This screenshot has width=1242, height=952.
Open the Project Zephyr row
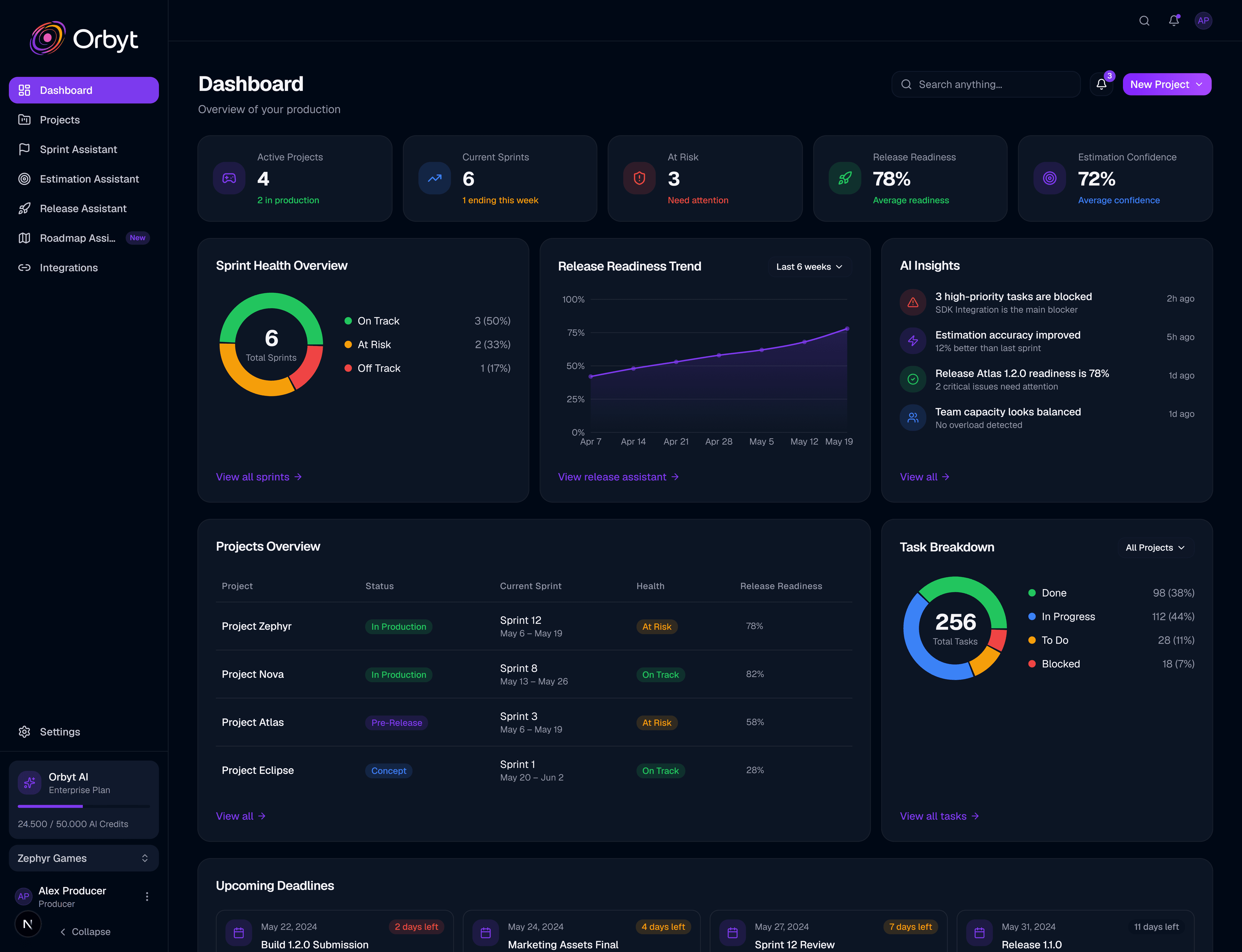[x=534, y=626]
